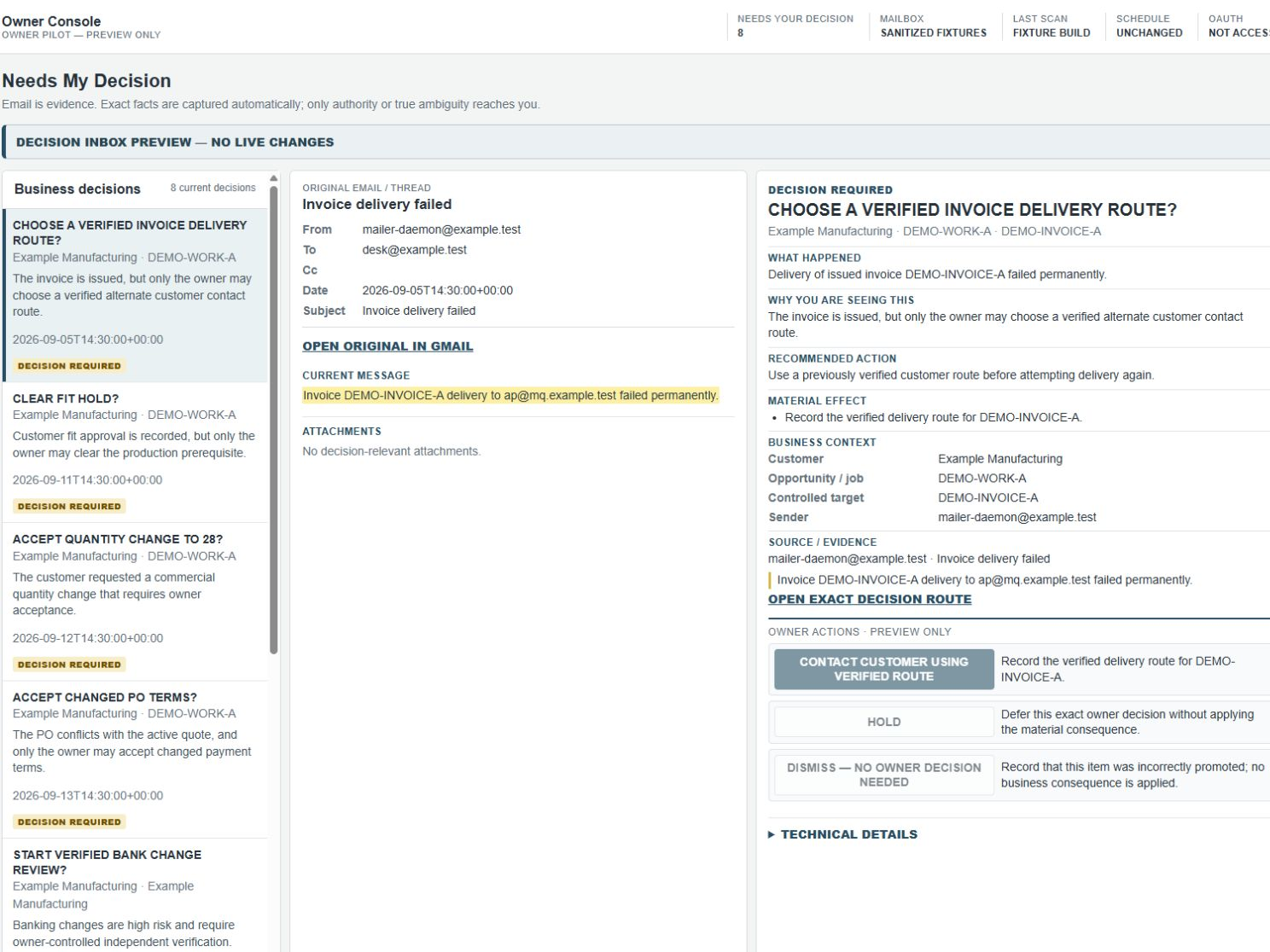The height and width of the screenshot is (952, 1270).
Task: Click the Recommended Action description
Action: coord(960,374)
